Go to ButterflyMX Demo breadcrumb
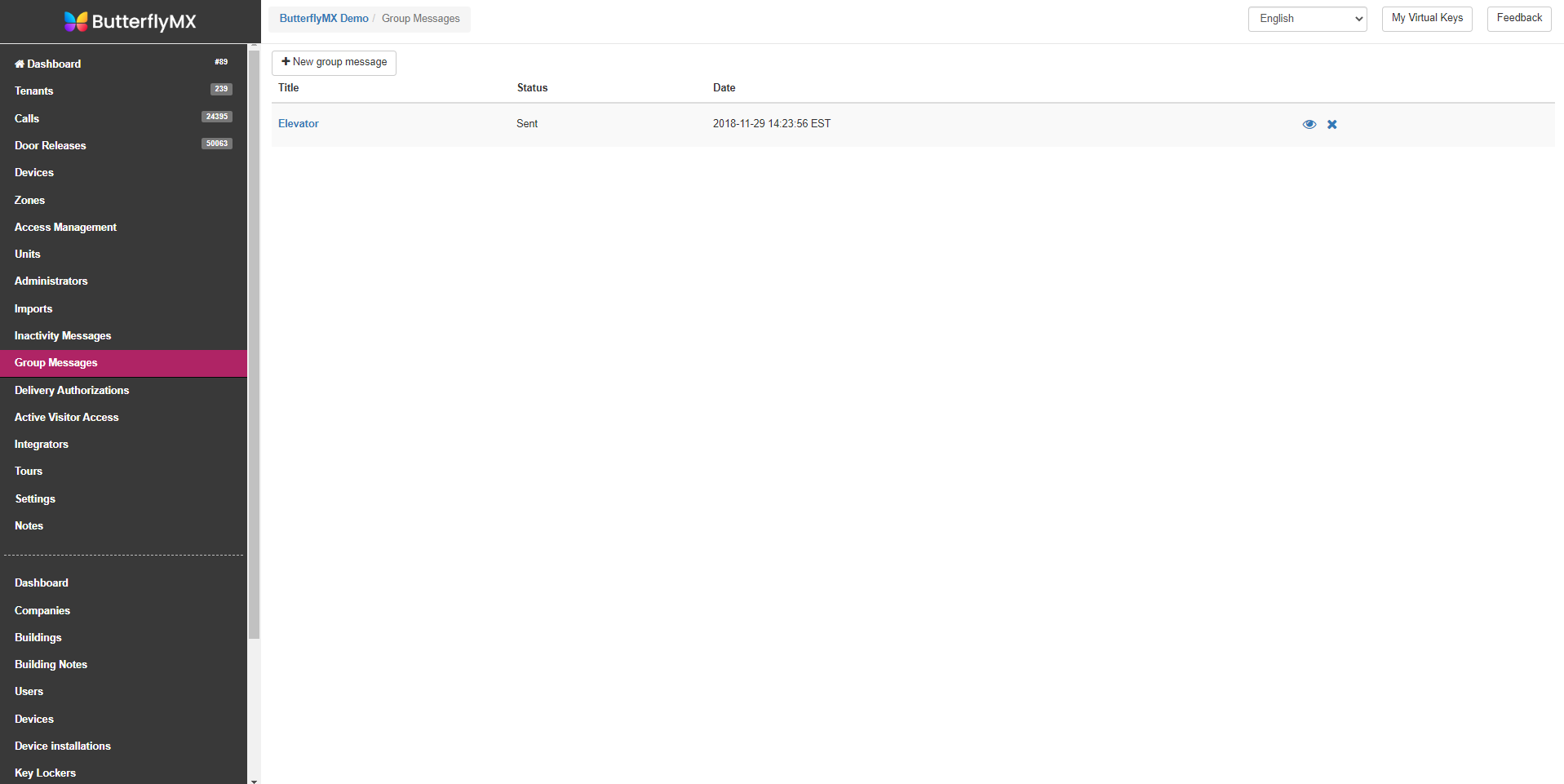The width and height of the screenshot is (1564, 784). 324,19
